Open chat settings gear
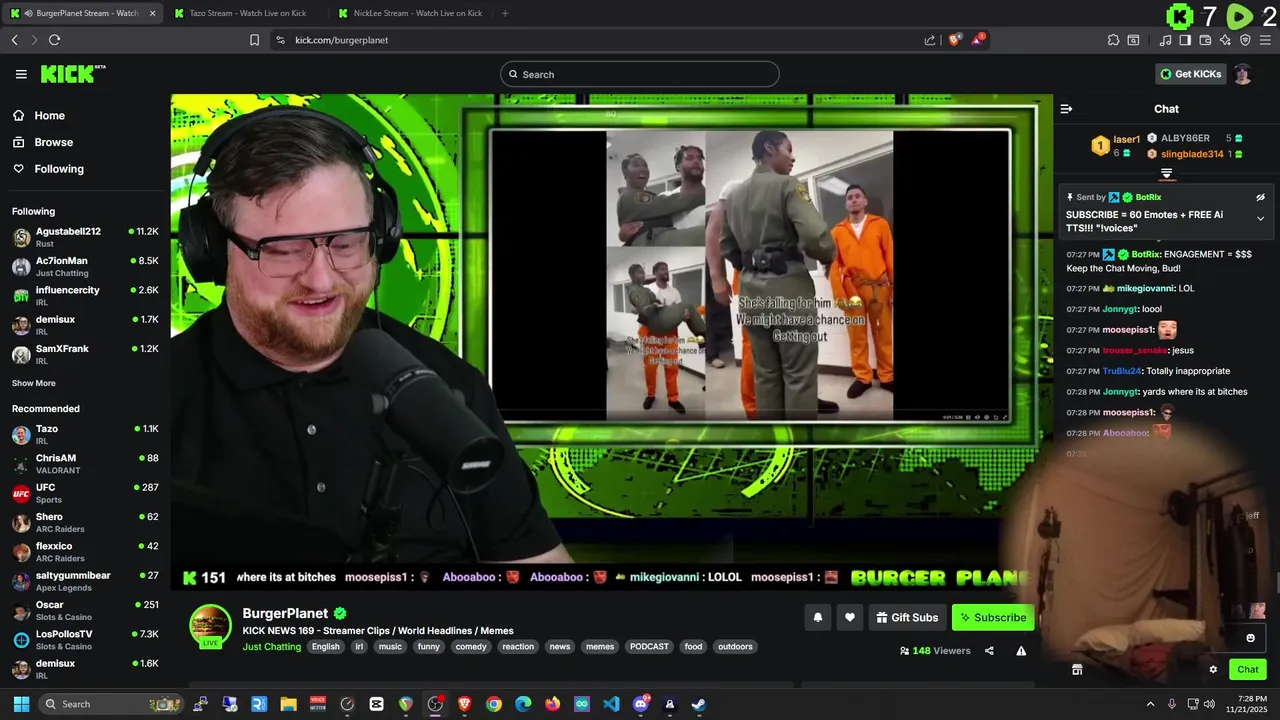Image resolution: width=1280 pixels, height=720 pixels. point(1213,670)
